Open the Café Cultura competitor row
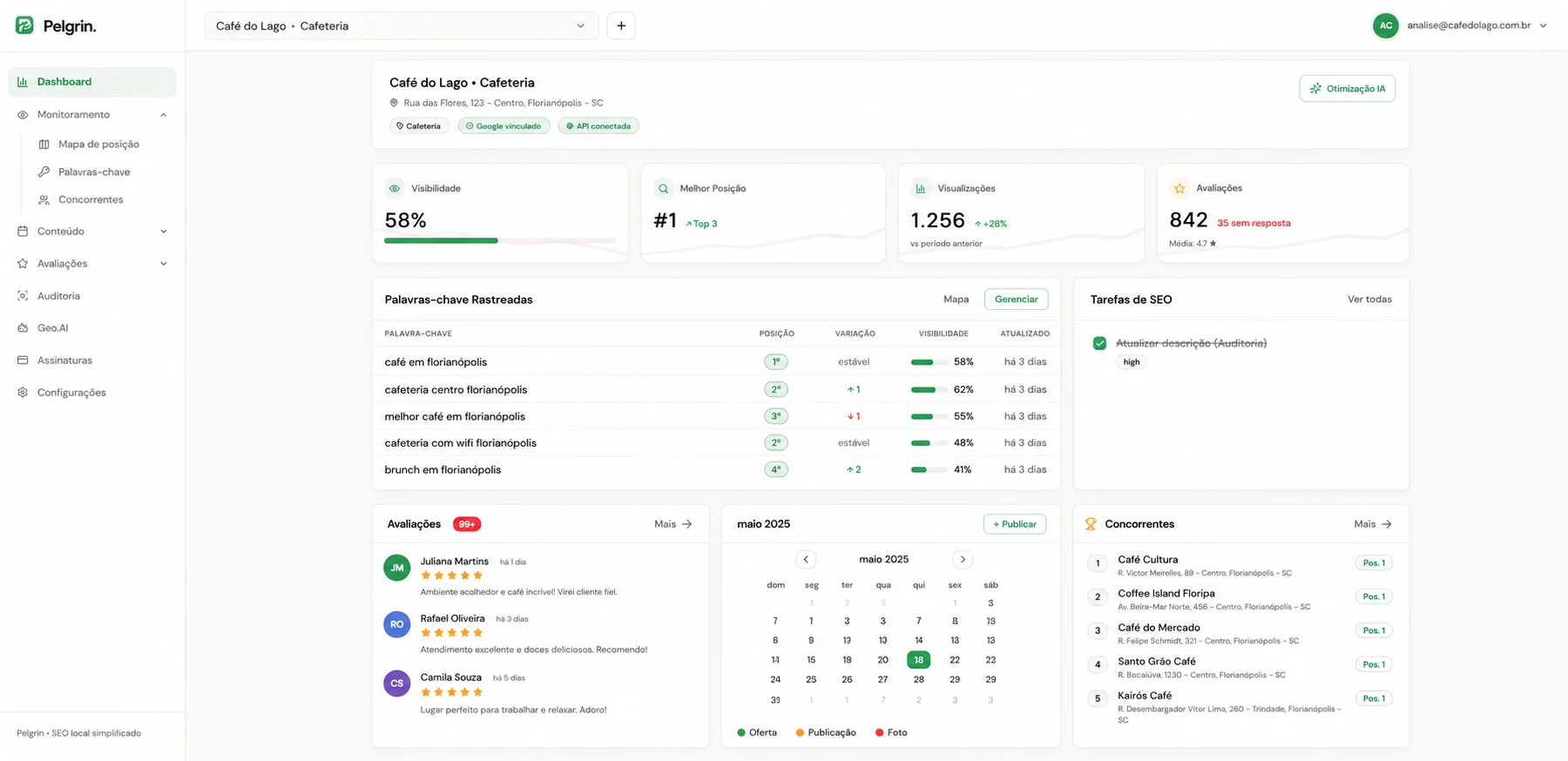The image size is (1568, 761). (1240, 565)
